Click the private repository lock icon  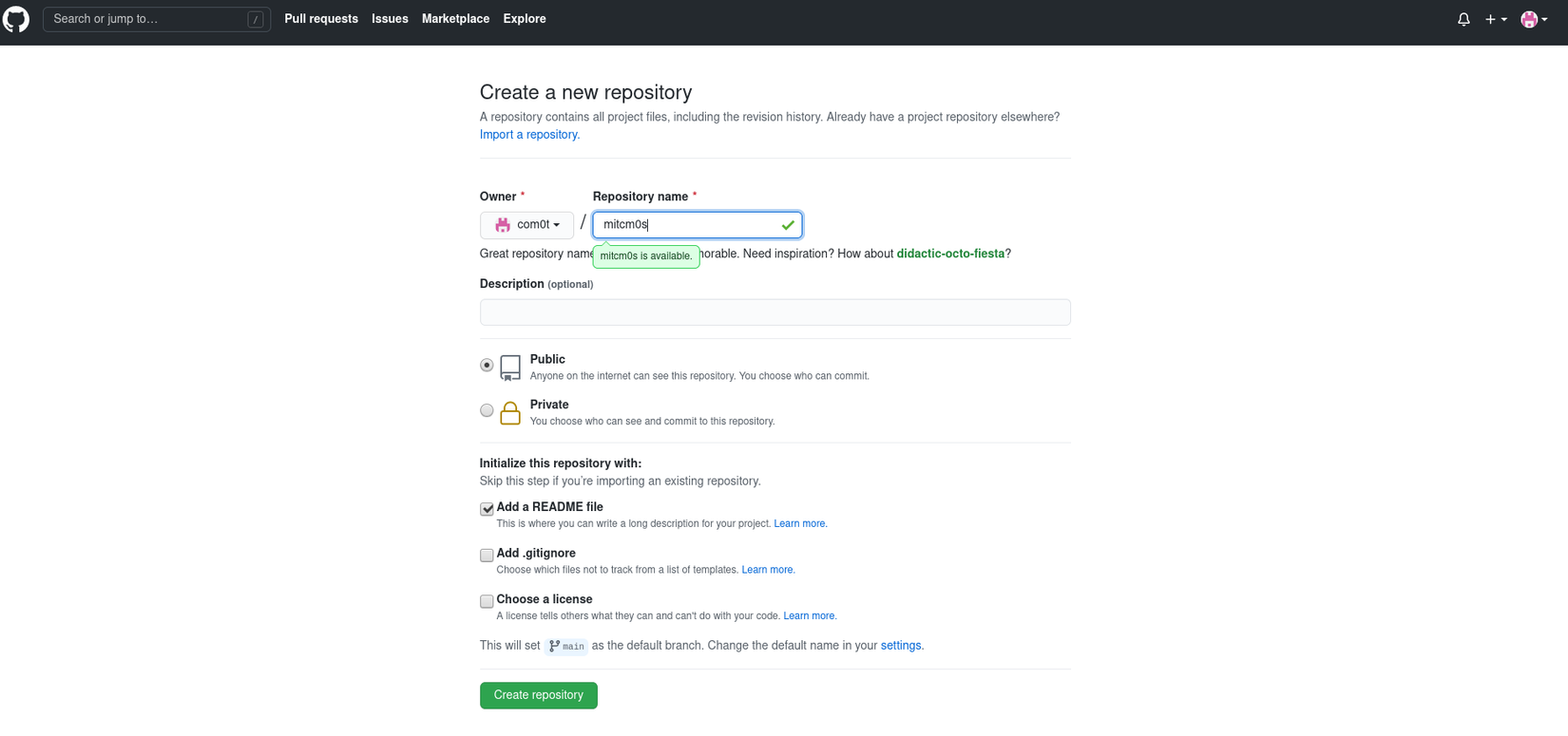tap(510, 413)
